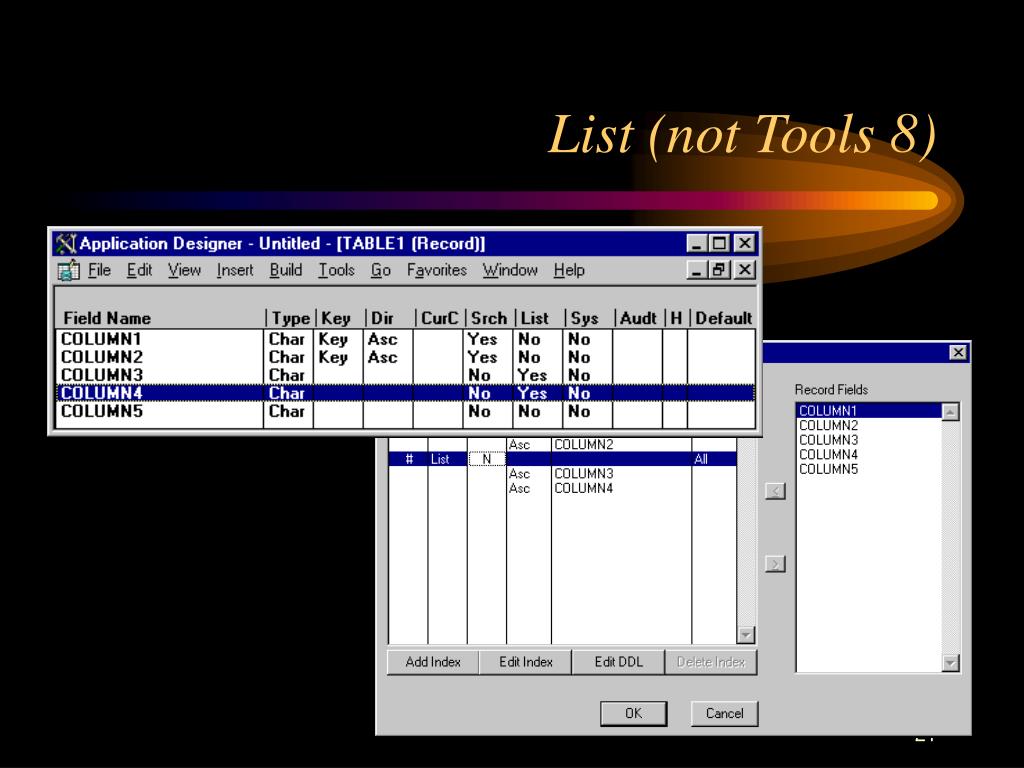1024x768 pixels.
Task: Select highlighted COLUMN4 in the record field grid
Action: pyautogui.click(x=101, y=393)
